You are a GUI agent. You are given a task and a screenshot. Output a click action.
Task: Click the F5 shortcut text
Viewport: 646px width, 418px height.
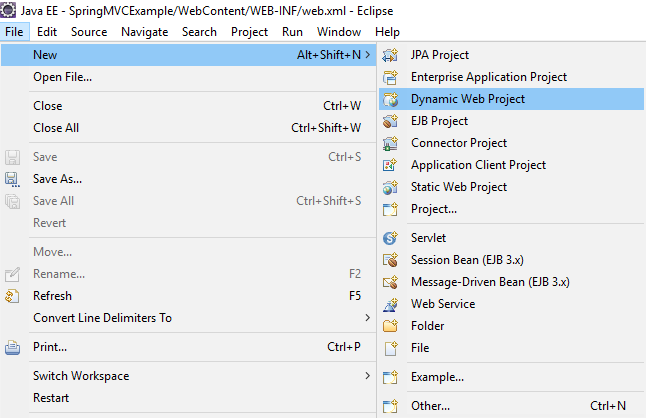[355, 296]
